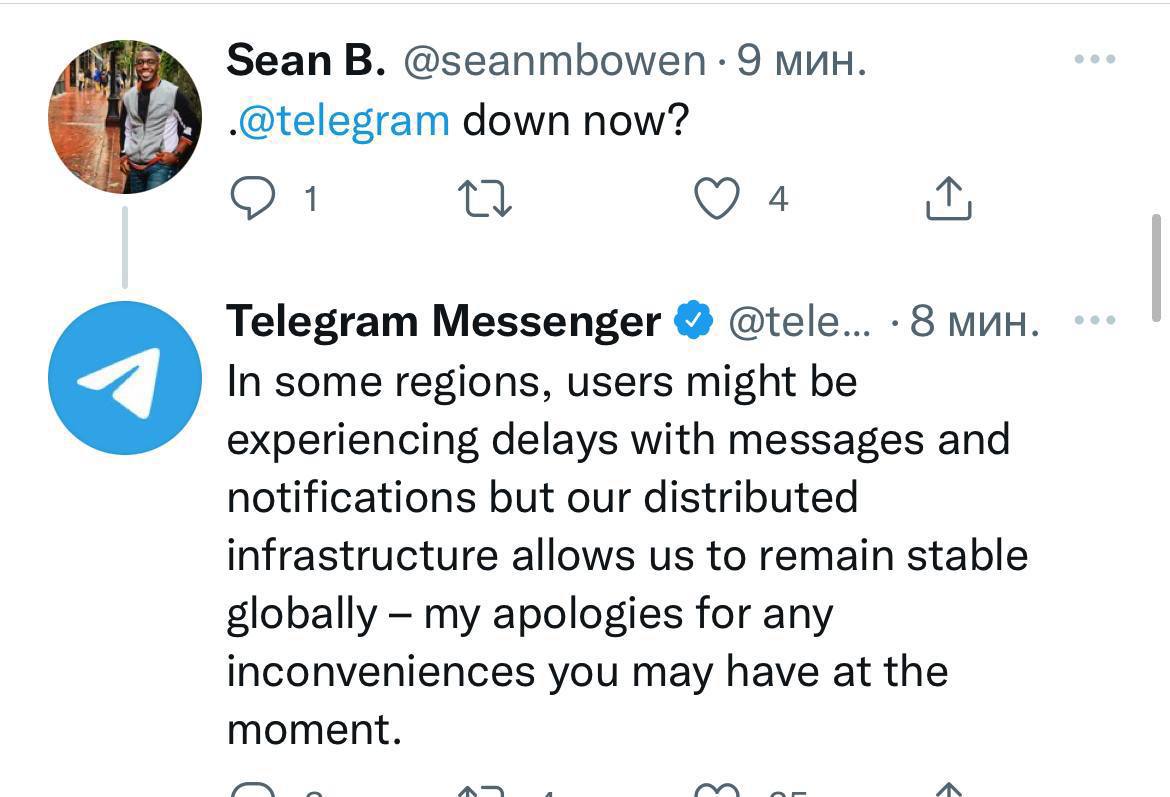
Task: Click the blue verified badge
Action: (693, 321)
